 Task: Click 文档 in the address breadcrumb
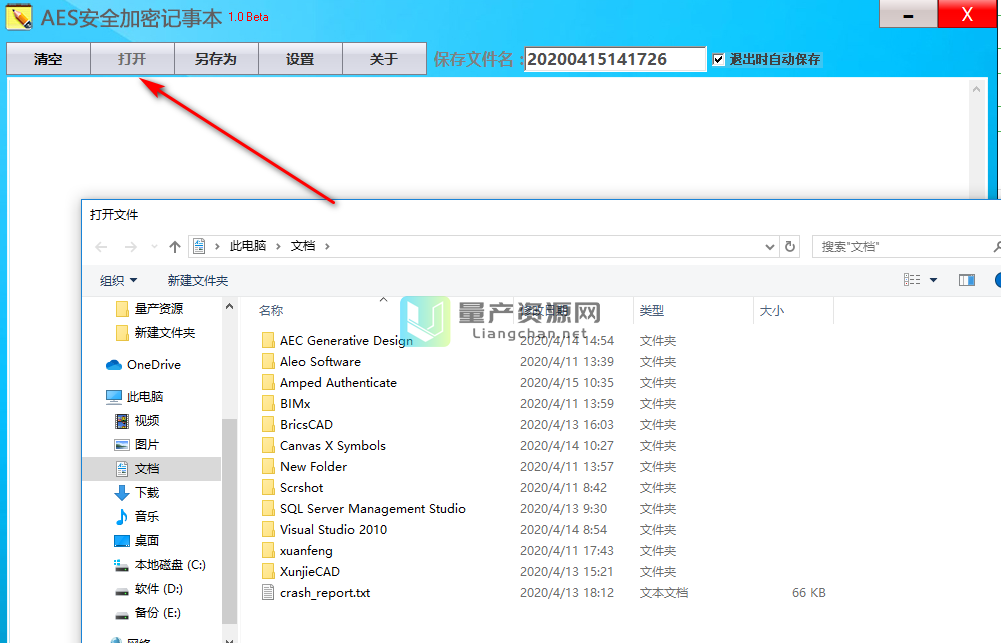tap(303, 246)
